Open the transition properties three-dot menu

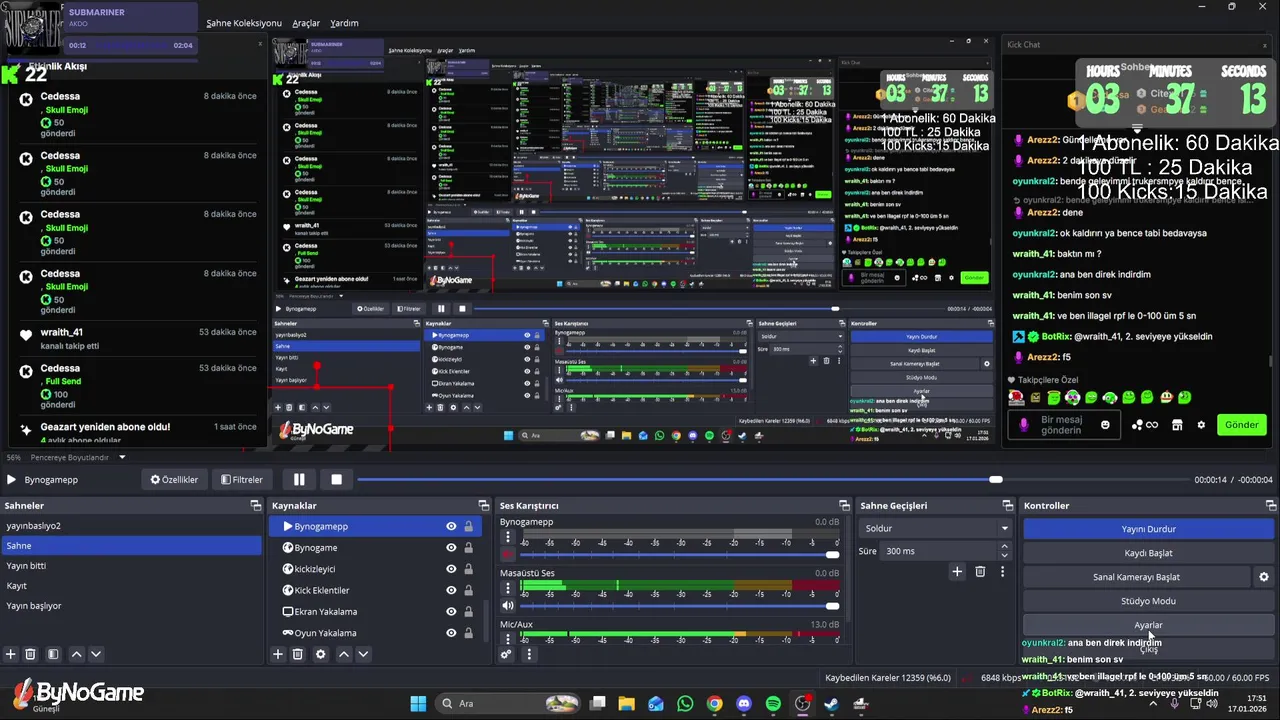pos(1002,571)
